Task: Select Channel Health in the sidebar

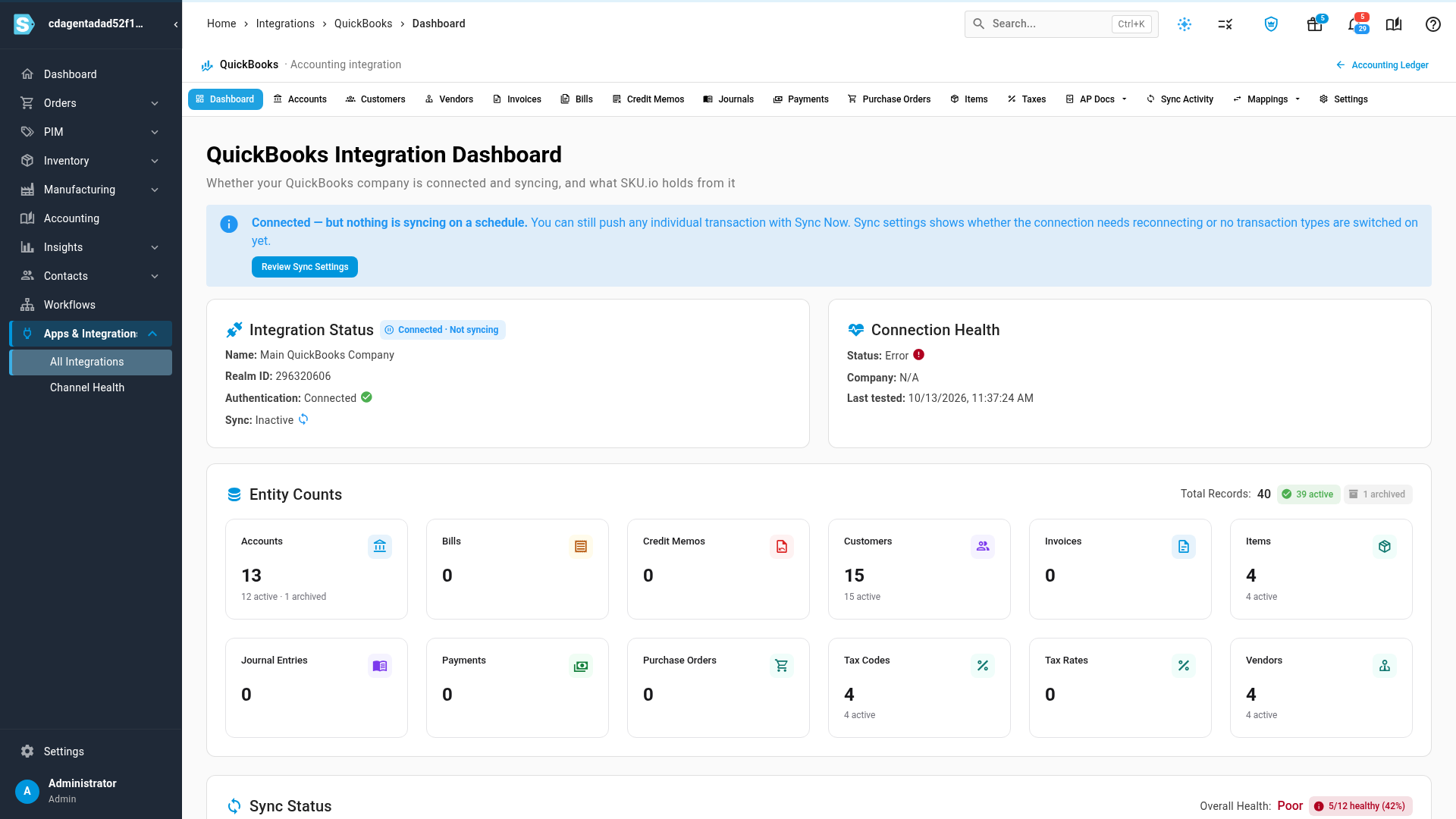Action: pos(91,388)
